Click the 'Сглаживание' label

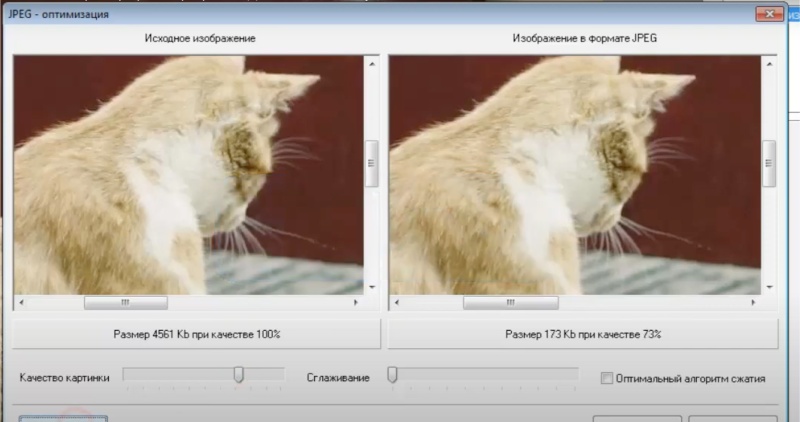pos(338,378)
